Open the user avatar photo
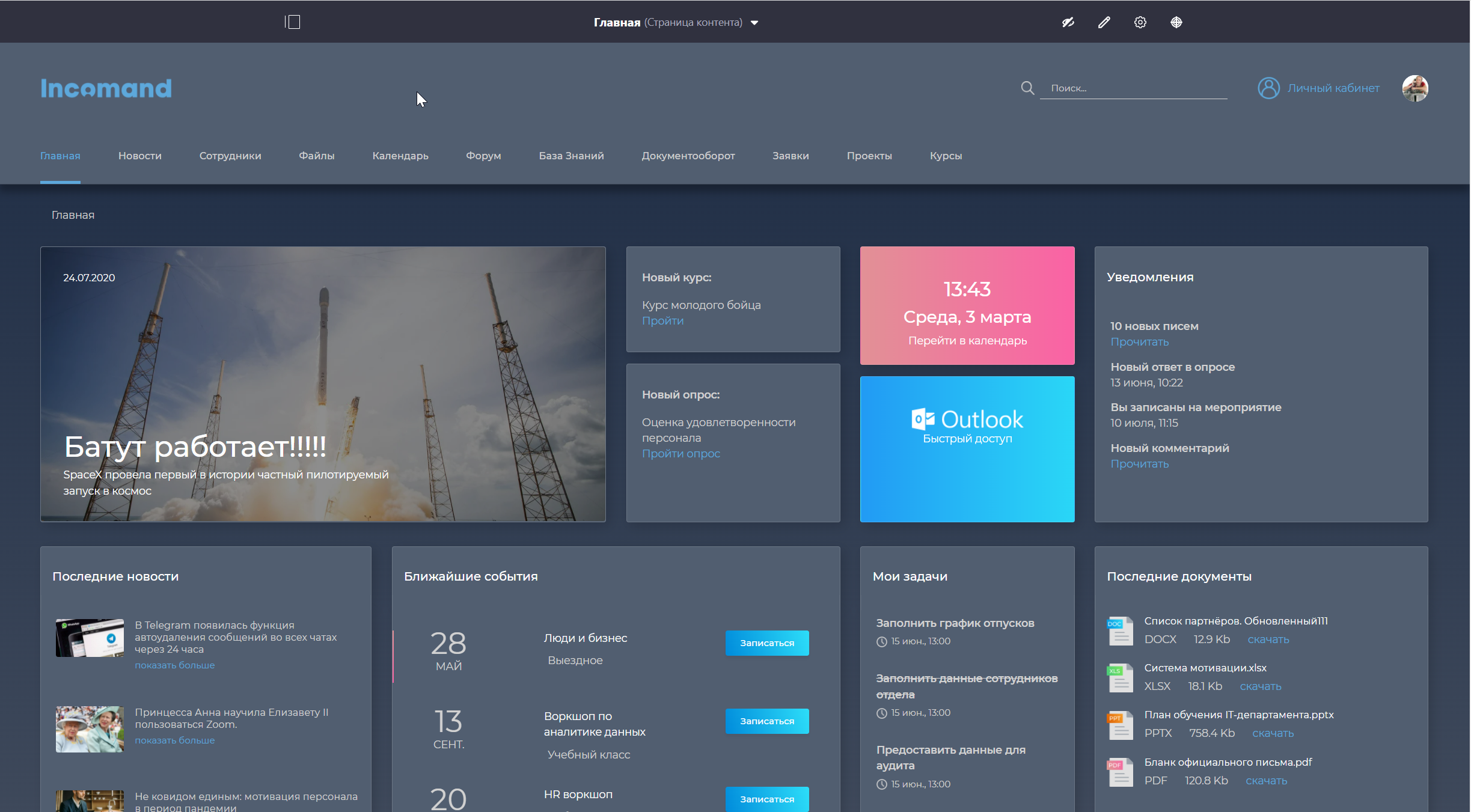 (x=1414, y=88)
